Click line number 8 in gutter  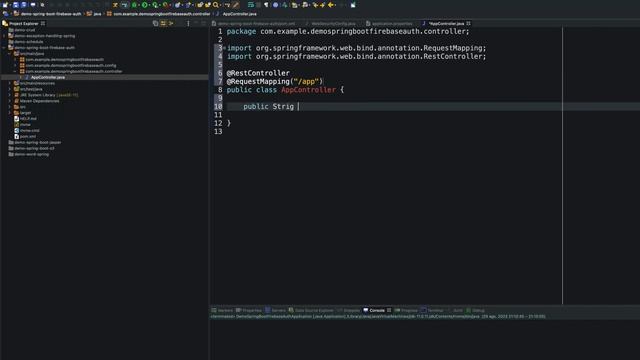pos(220,90)
